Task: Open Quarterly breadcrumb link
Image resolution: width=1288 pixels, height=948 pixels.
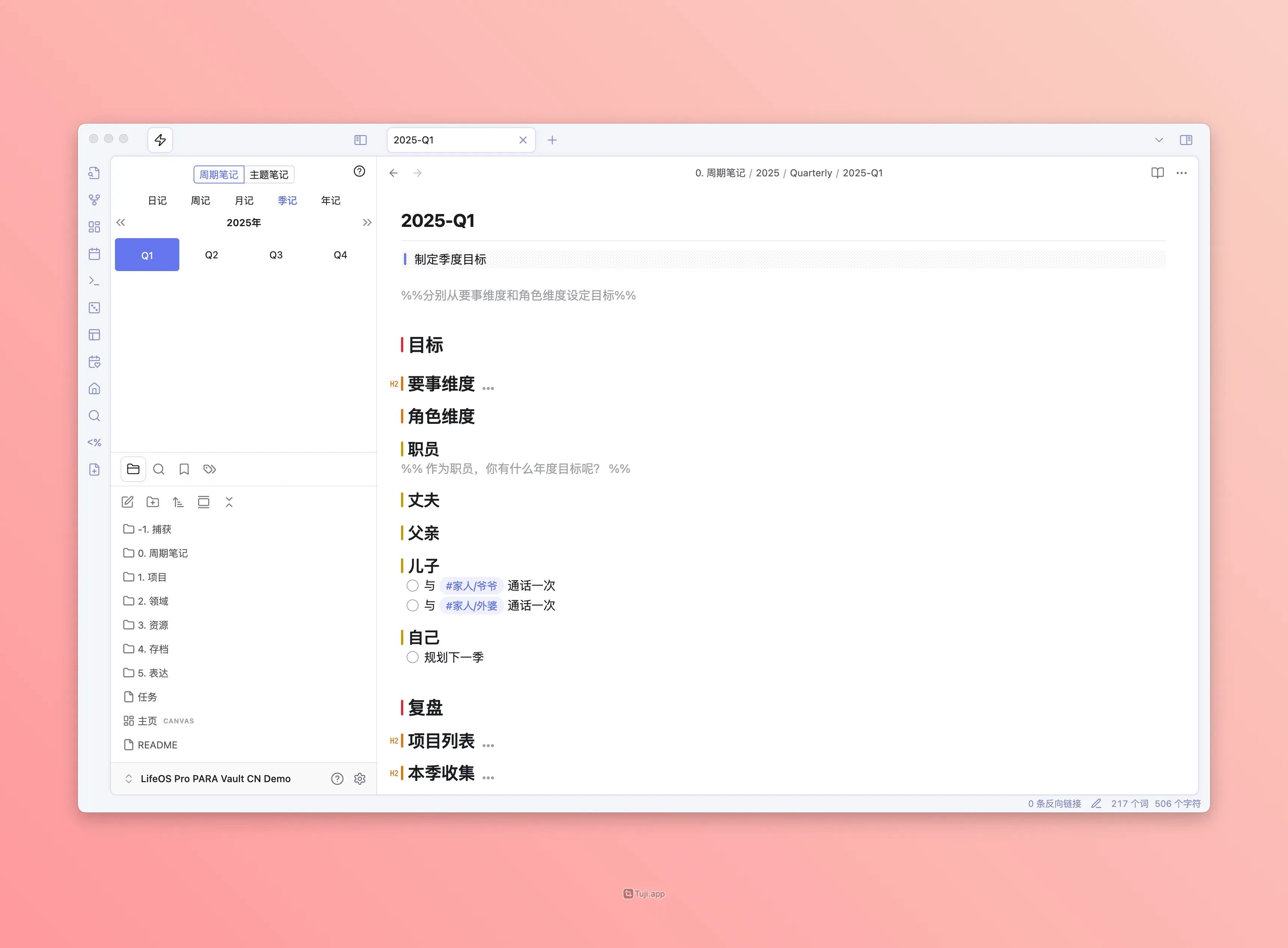Action: [x=810, y=173]
